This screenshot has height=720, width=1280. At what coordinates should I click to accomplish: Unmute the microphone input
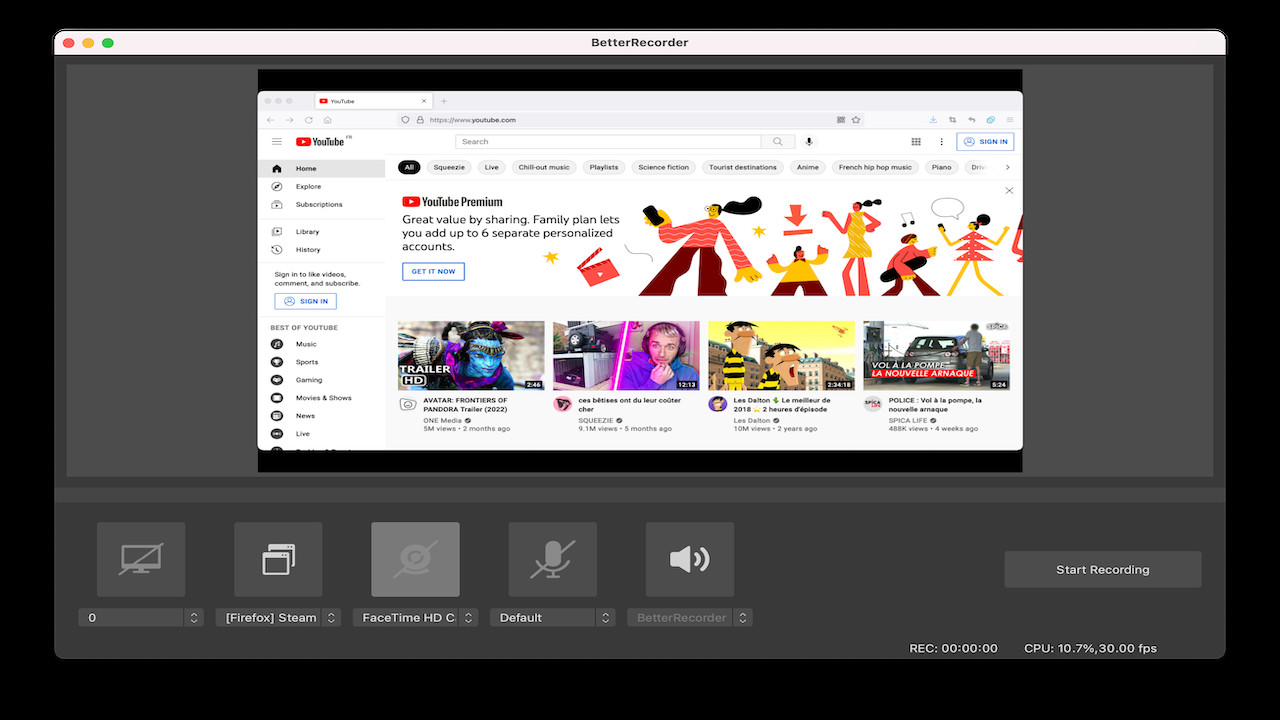552,561
